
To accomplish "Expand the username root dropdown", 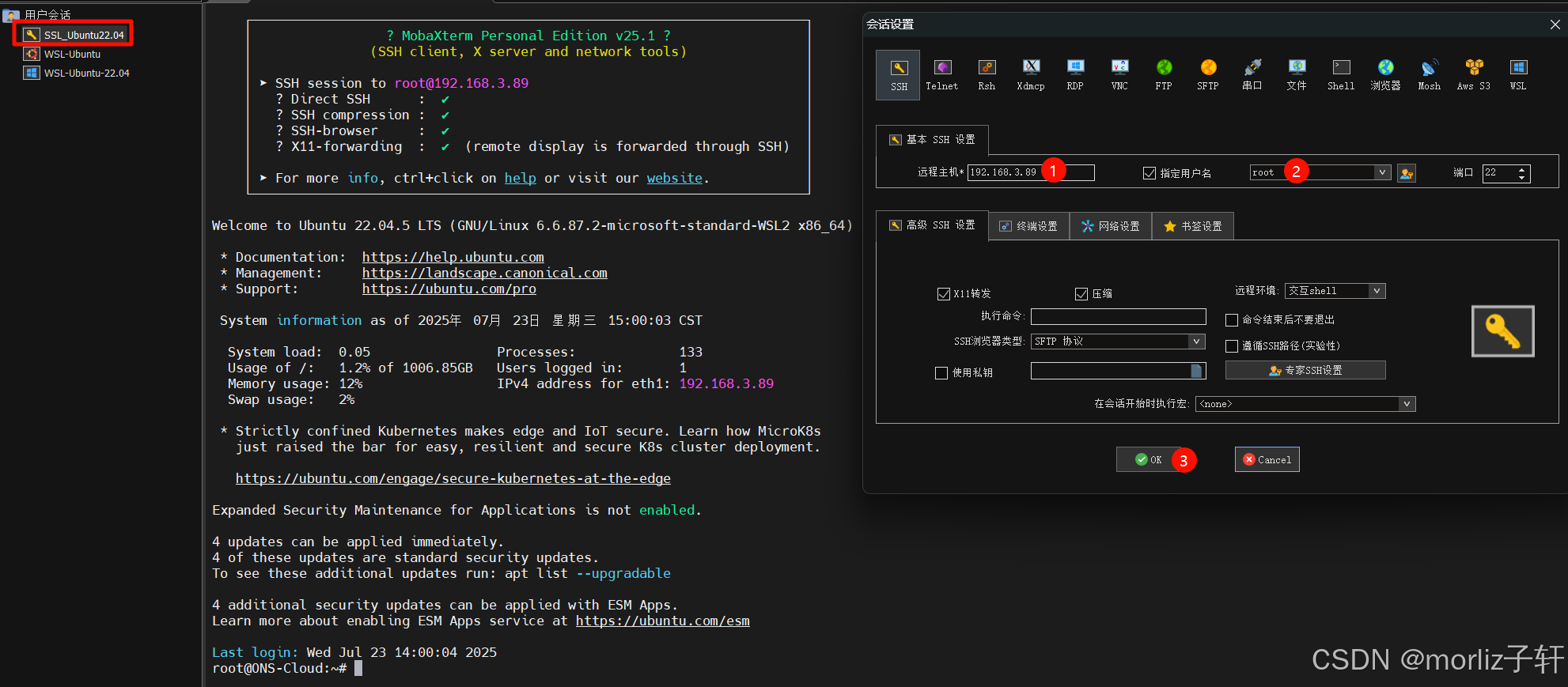I will 1382,172.
